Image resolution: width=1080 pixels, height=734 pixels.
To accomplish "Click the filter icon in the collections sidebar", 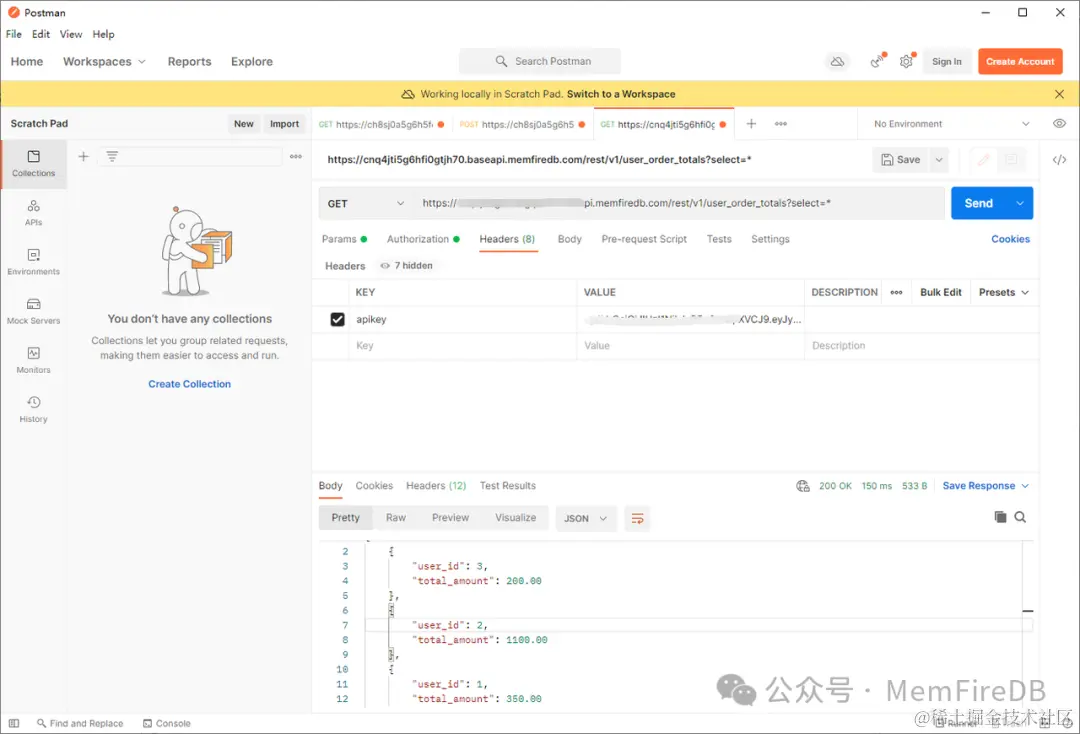I will tap(112, 156).
